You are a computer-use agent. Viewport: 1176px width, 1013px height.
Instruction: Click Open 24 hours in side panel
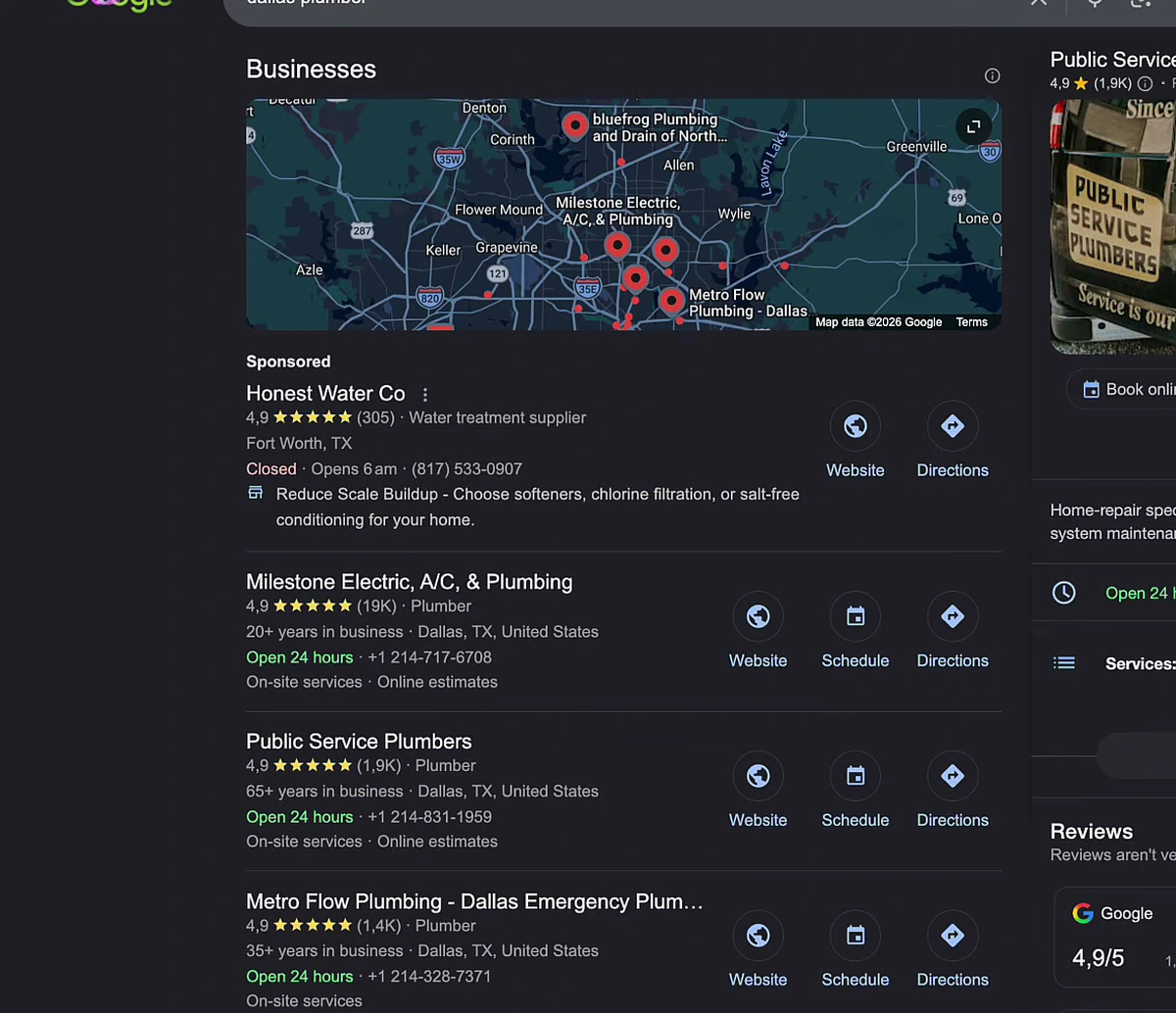tap(1140, 593)
